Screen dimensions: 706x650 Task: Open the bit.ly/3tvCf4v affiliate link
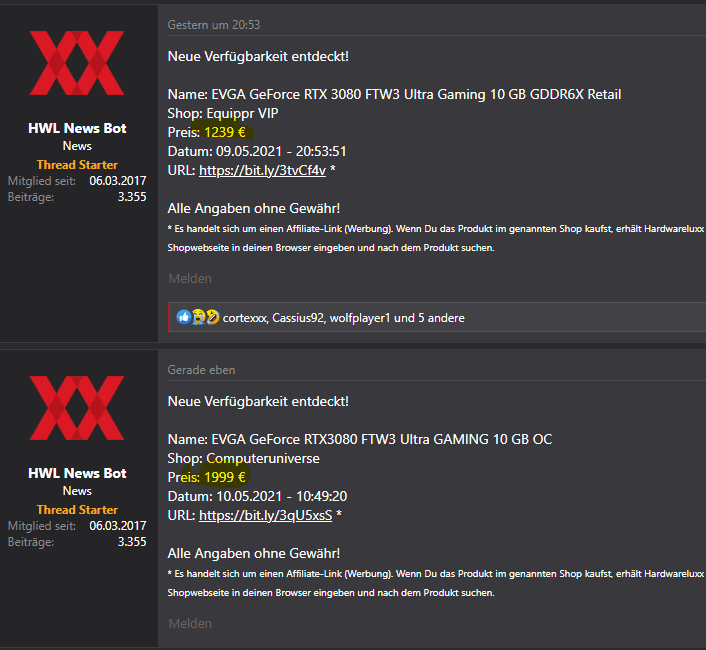click(x=262, y=171)
